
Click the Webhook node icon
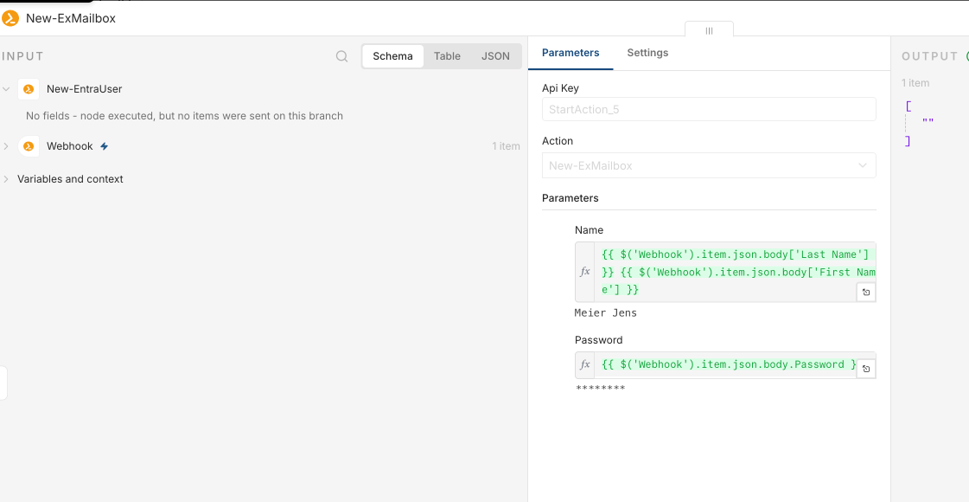point(28,147)
